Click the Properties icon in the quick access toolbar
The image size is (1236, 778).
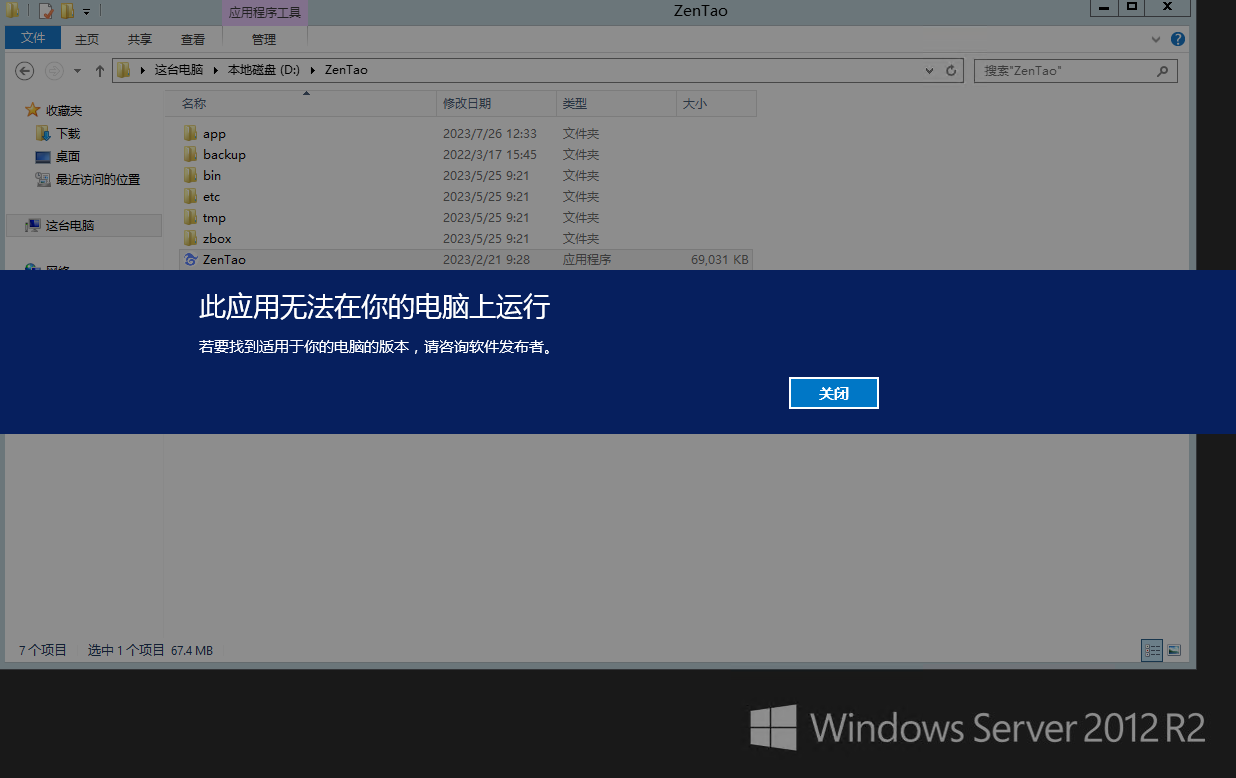46,11
